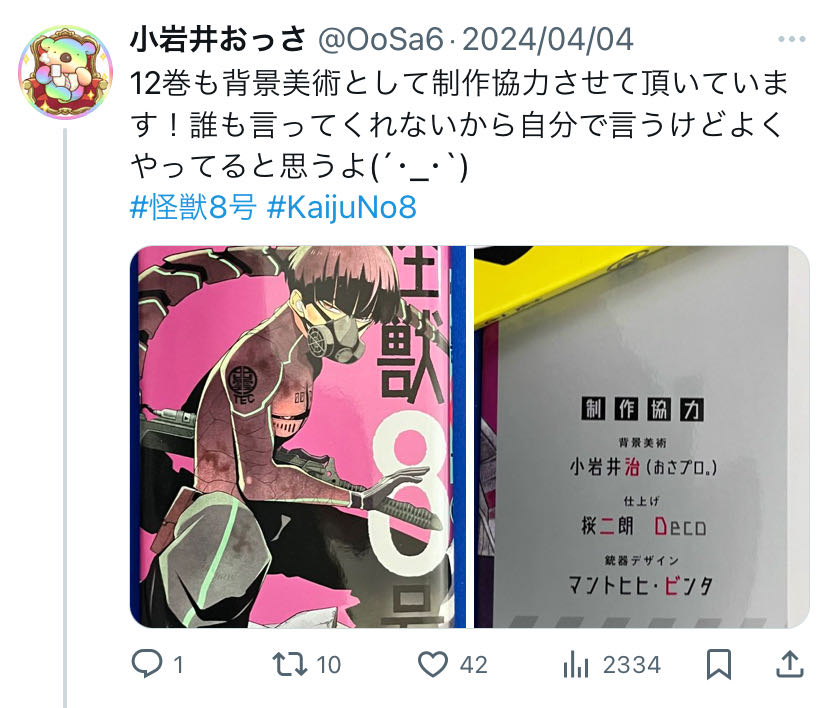Screen dimensions: 828x708
Task: Open the pink manga cover image
Action: pyautogui.click(x=298, y=437)
